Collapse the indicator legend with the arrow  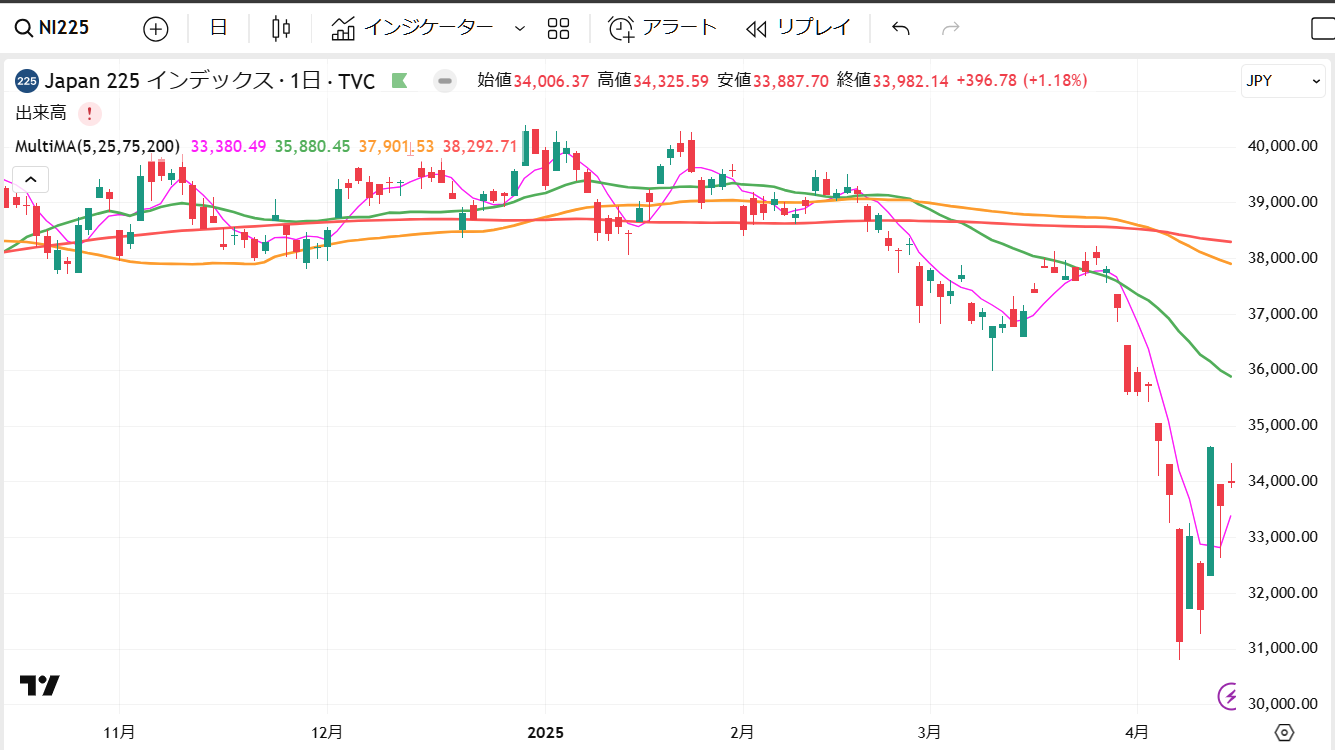(31, 180)
